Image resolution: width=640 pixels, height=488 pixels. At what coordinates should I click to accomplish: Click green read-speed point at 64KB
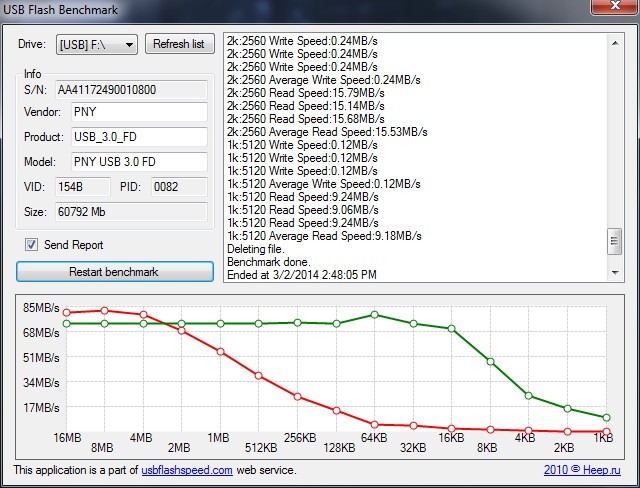click(x=375, y=315)
